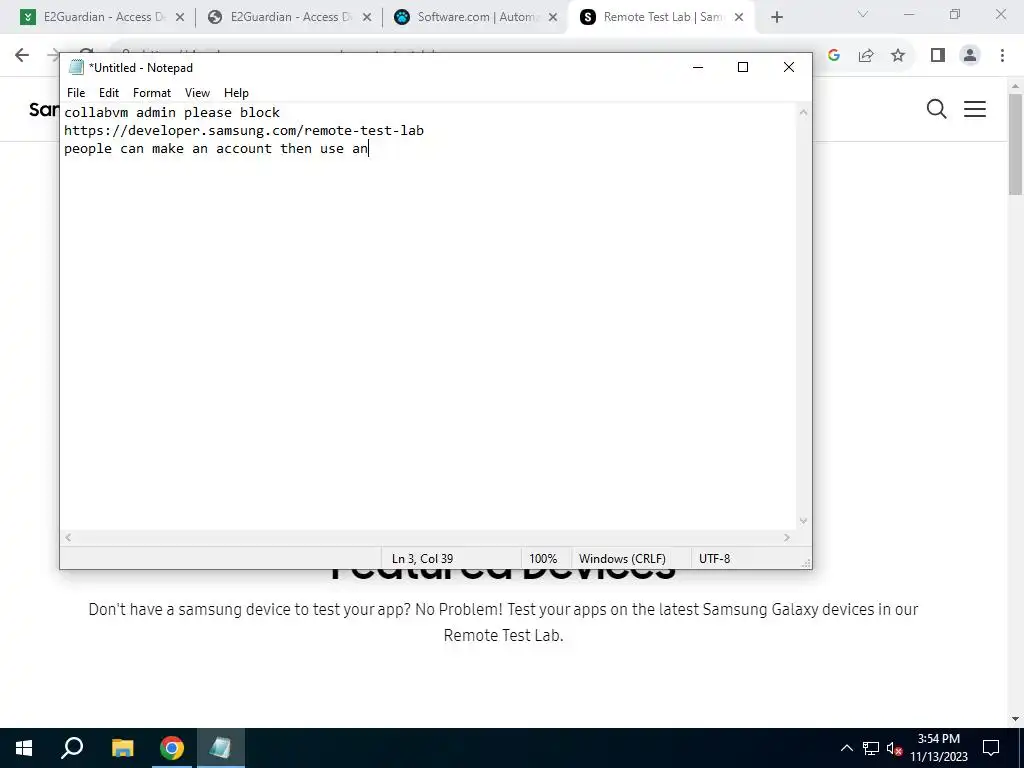Viewport: 1024px width, 768px height.
Task: Click the browser page scrollbar thumb
Action: point(1015,144)
